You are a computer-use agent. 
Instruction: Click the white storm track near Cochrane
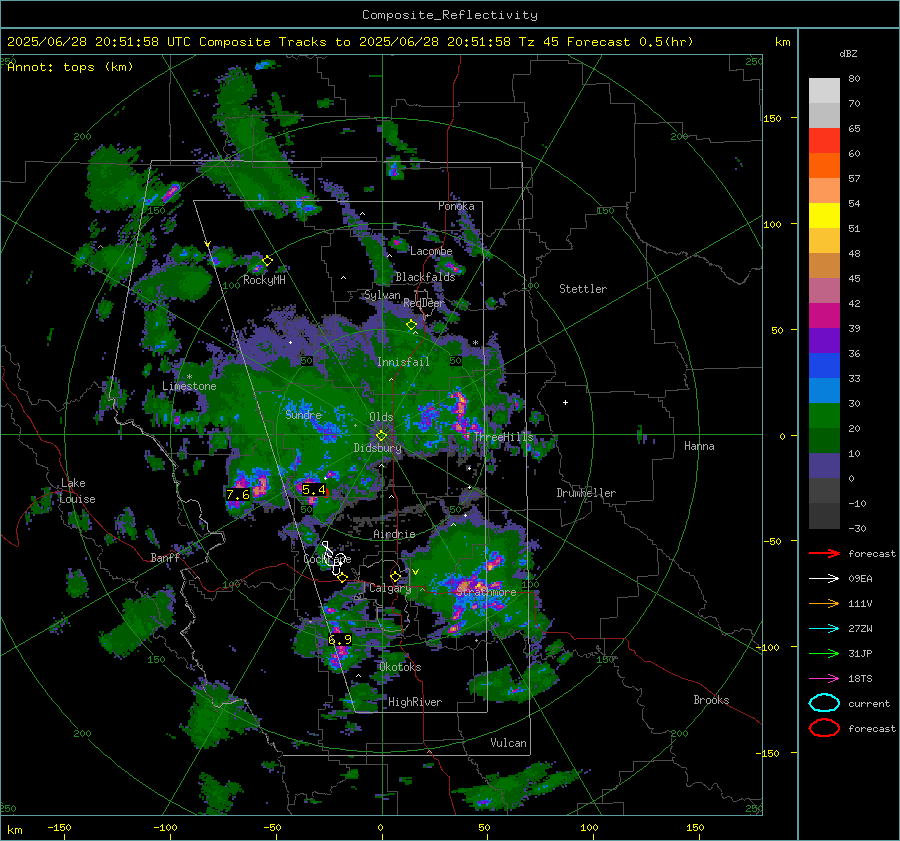pos(333,558)
